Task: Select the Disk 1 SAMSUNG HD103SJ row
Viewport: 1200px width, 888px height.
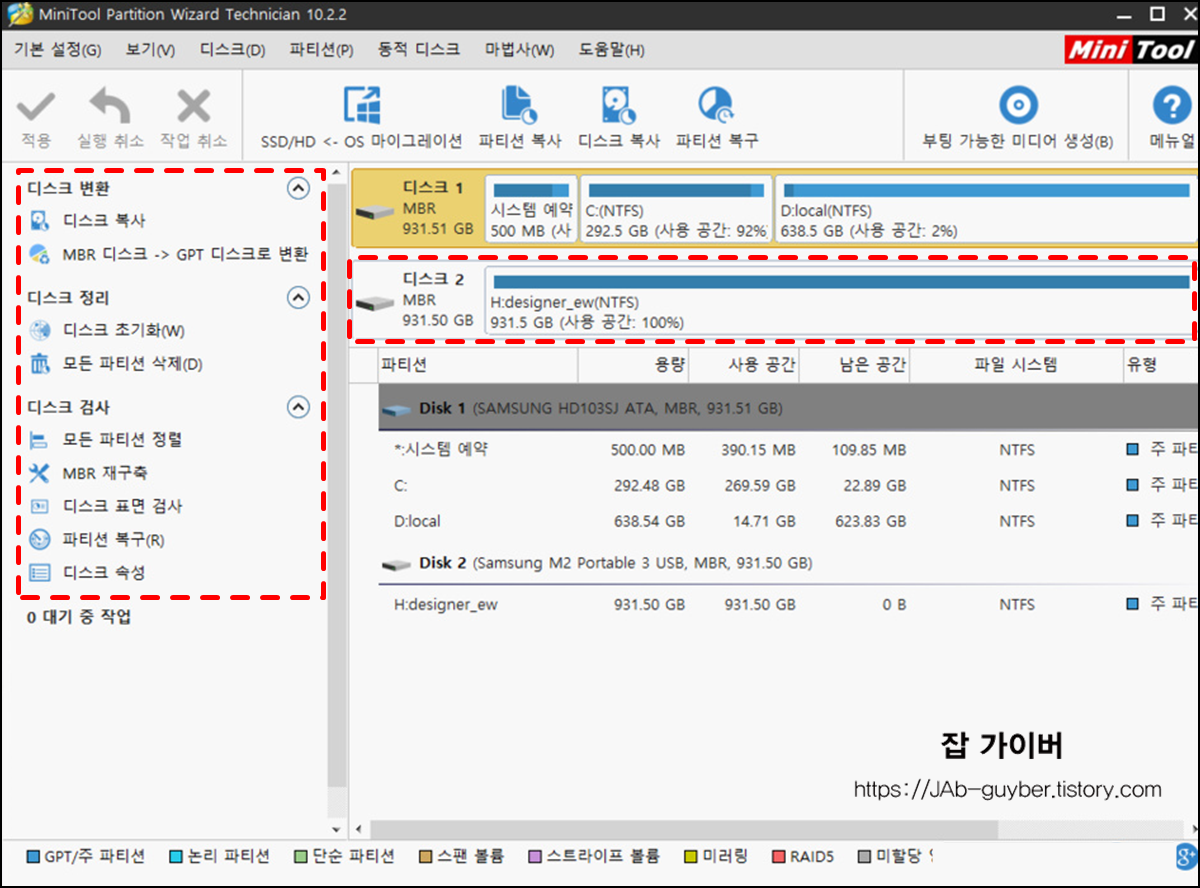Action: coord(788,409)
